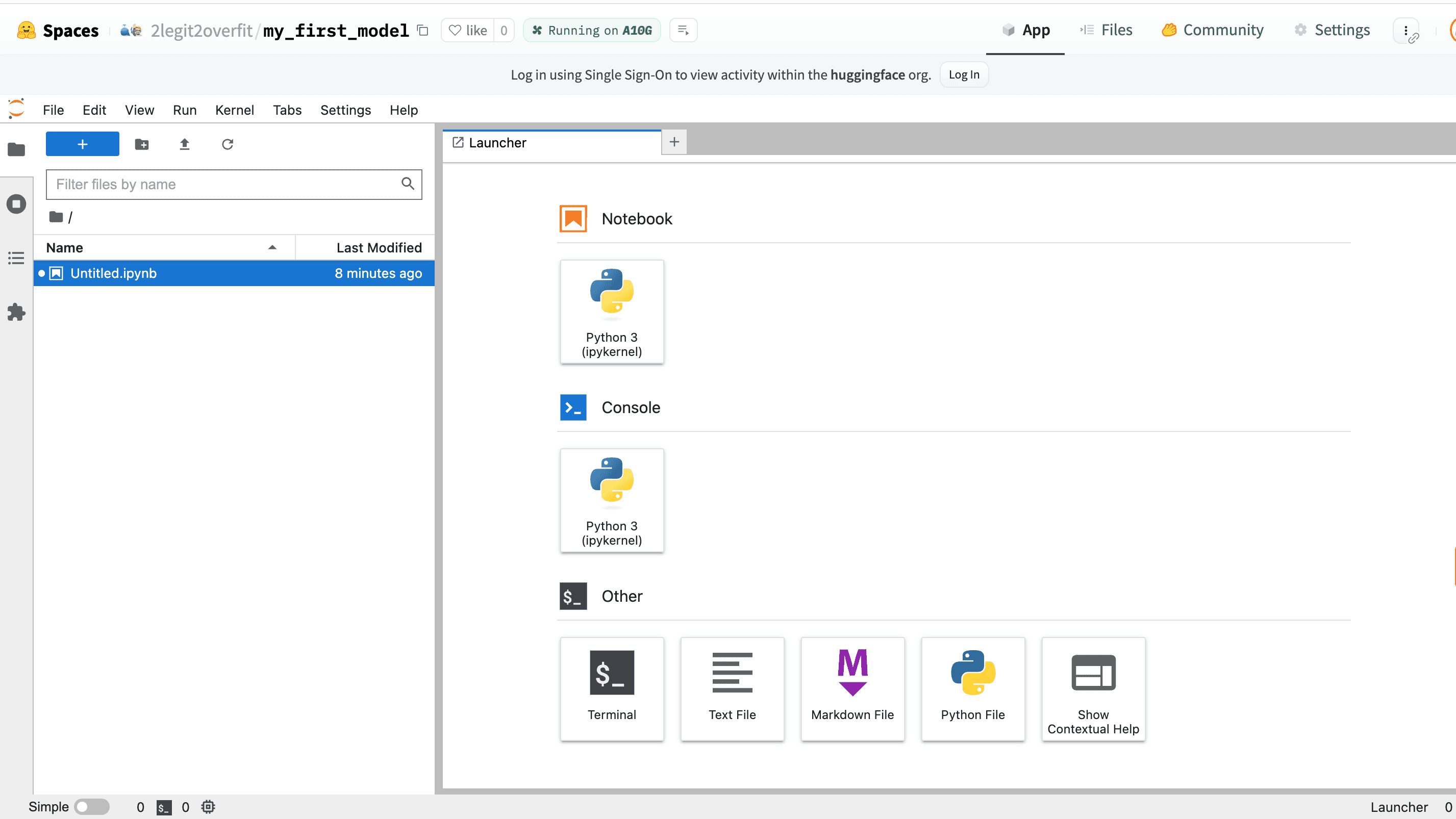1456x819 pixels.
Task: Select the Untitled.ipynb file
Action: click(234, 273)
